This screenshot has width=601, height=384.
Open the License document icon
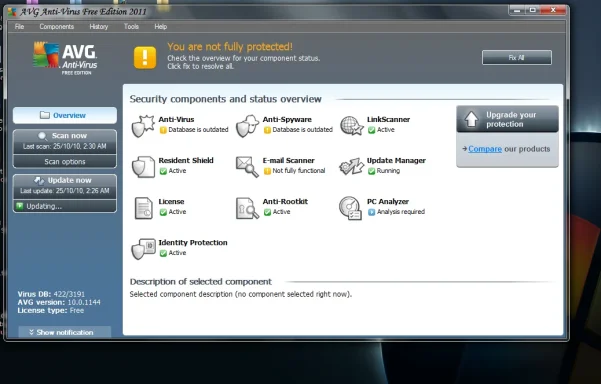tap(144, 208)
